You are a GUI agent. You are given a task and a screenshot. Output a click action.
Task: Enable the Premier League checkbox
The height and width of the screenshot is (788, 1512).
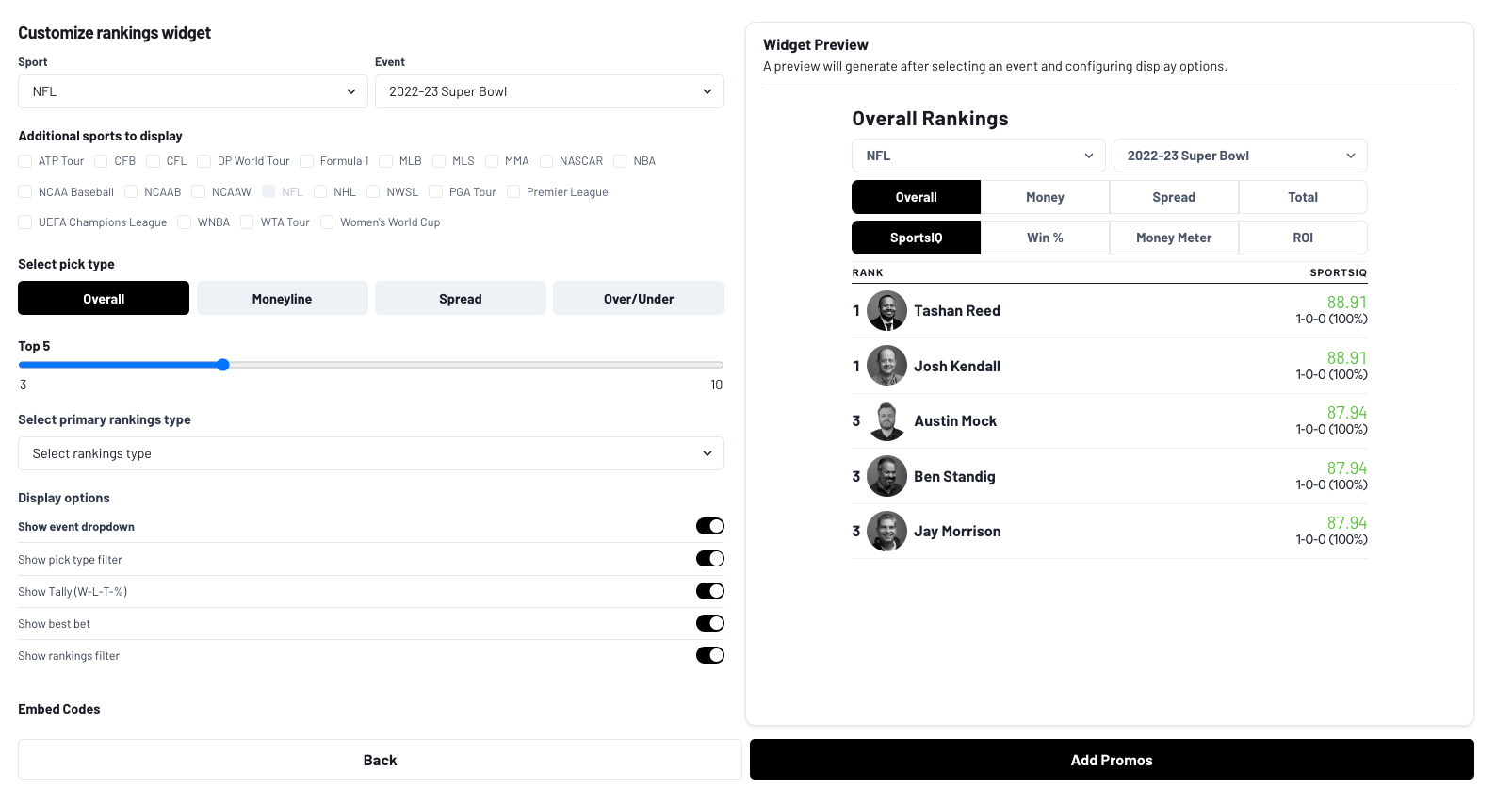point(513,191)
